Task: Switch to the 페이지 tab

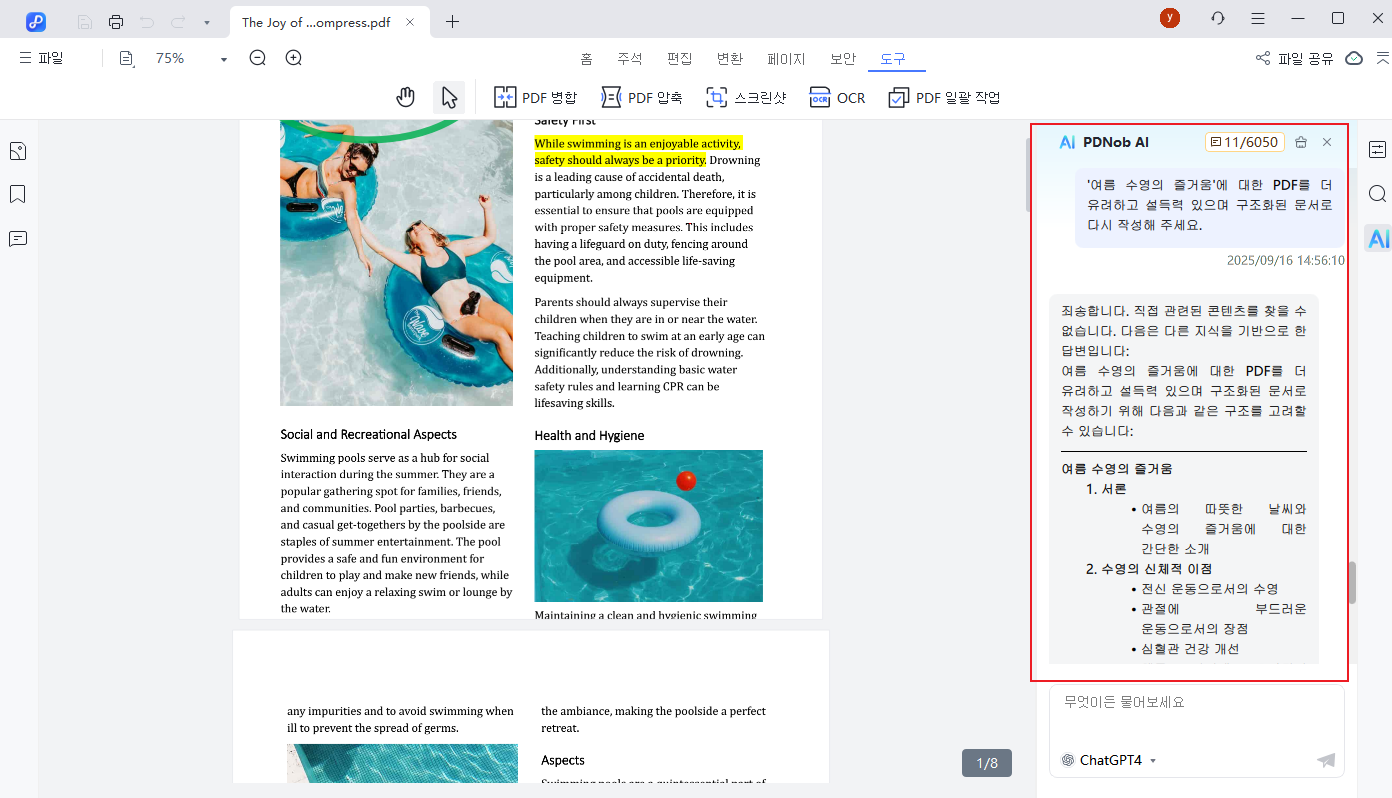Action: point(786,59)
